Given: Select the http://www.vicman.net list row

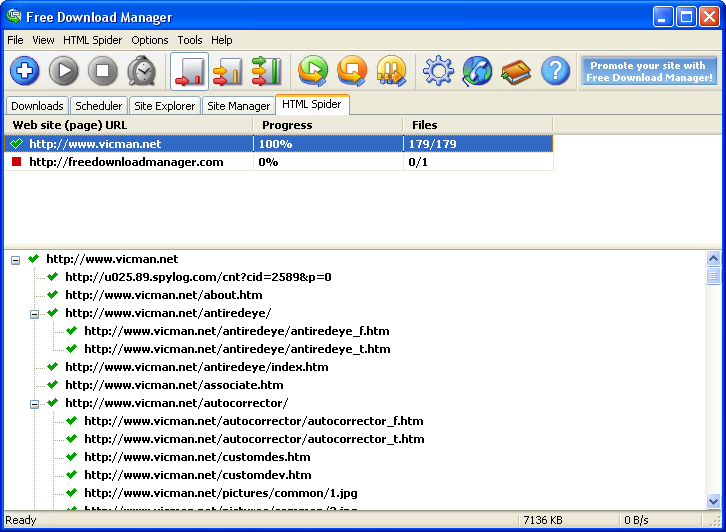Looking at the screenshot, I should pos(278,144).
